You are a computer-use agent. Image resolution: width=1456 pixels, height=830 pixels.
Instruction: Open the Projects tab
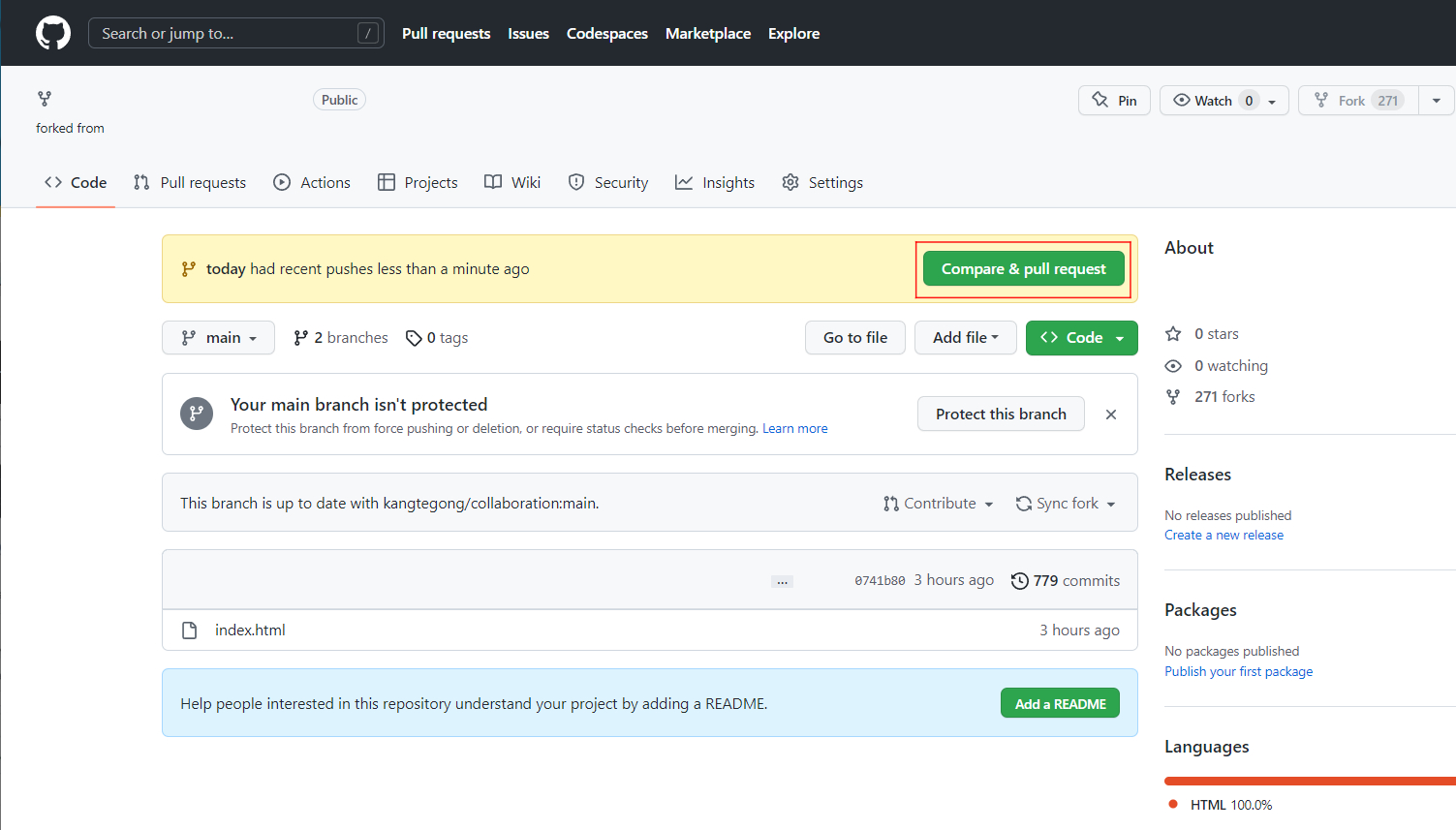click(x=418, y=182)
